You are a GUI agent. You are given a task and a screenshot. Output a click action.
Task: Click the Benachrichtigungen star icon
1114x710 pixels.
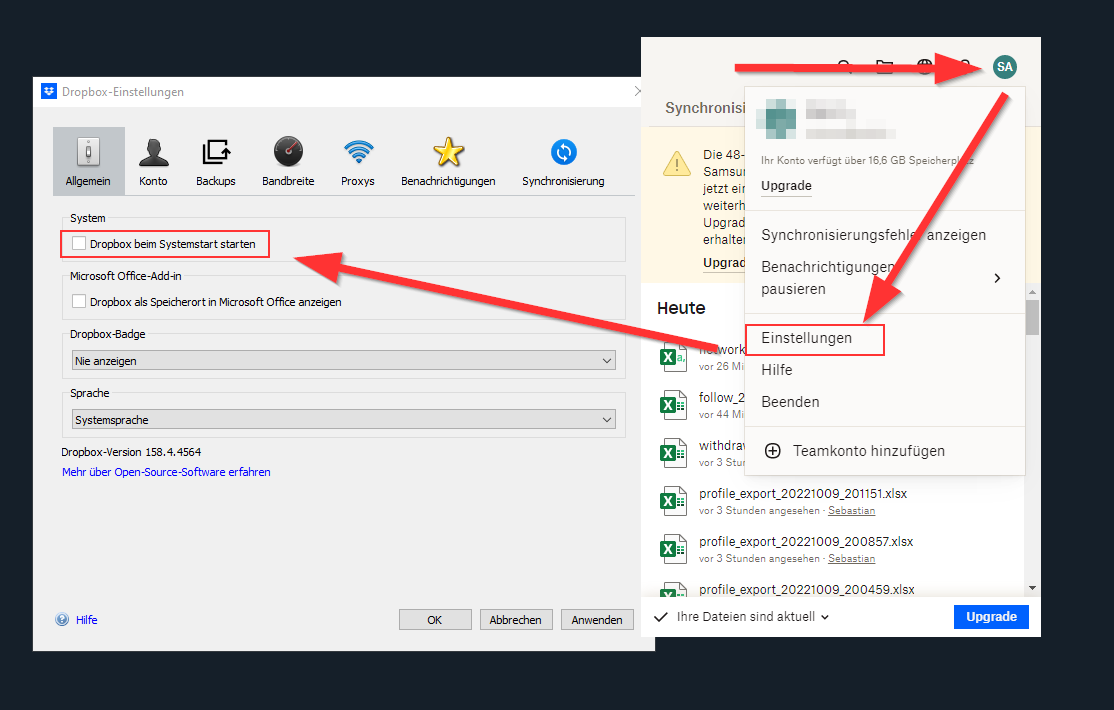click(x=448, y=162)
